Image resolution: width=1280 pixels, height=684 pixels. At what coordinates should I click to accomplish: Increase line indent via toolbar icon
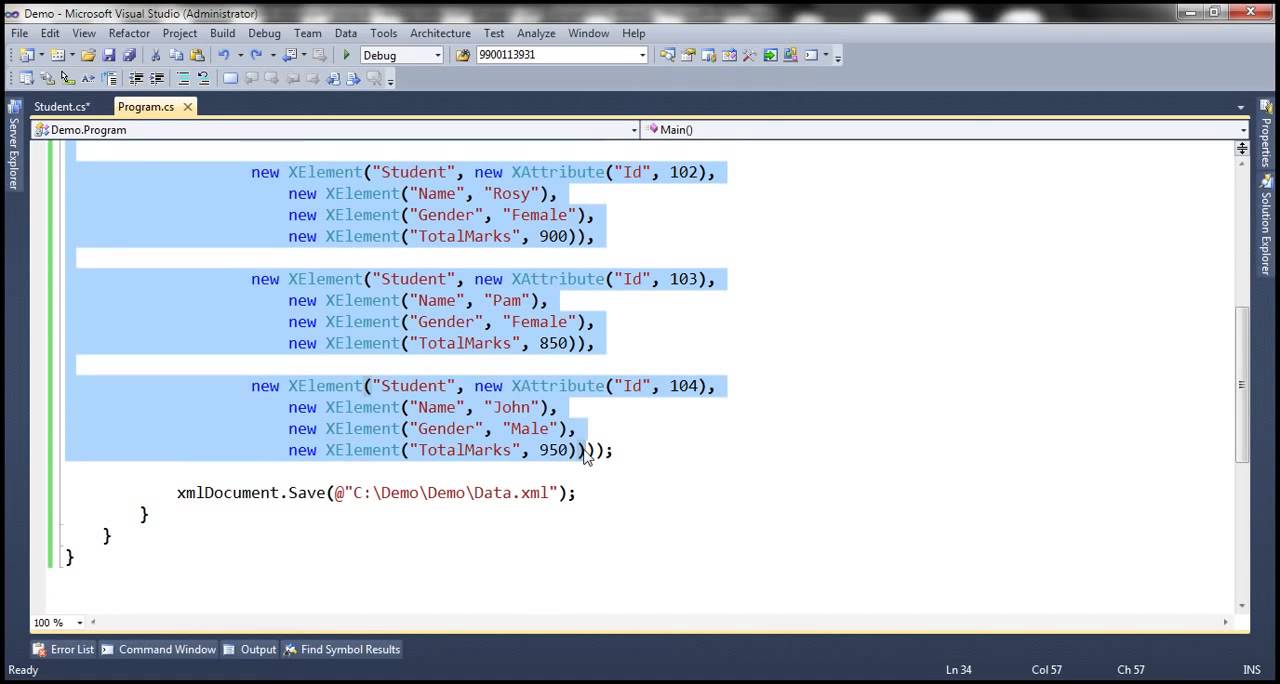(157, 78)
